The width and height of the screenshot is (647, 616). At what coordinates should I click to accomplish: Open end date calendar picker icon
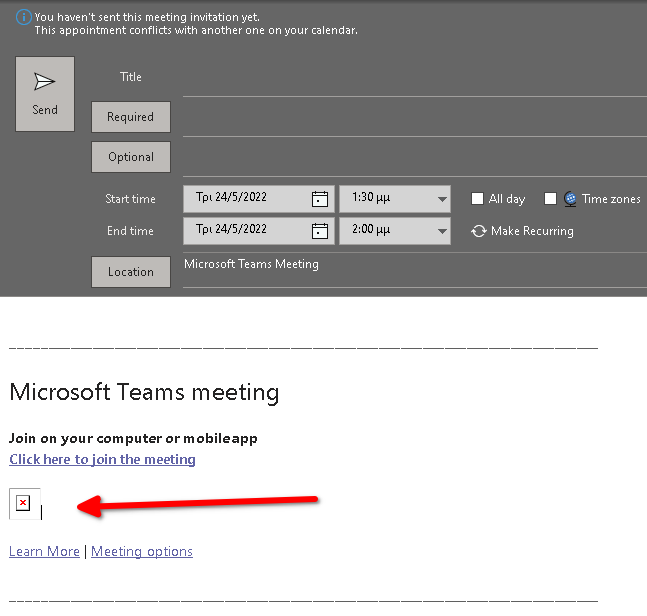320,231
